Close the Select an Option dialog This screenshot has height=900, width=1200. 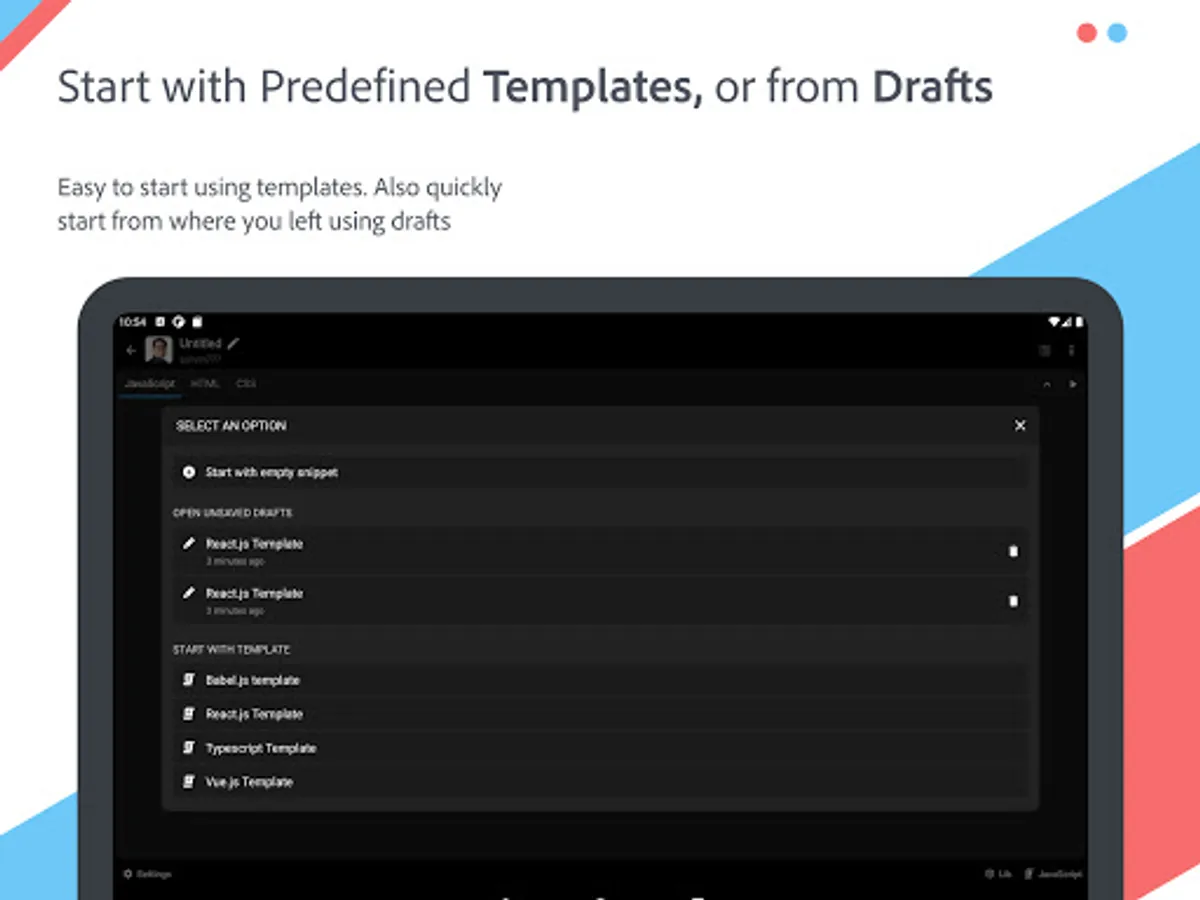[1020, 426]
